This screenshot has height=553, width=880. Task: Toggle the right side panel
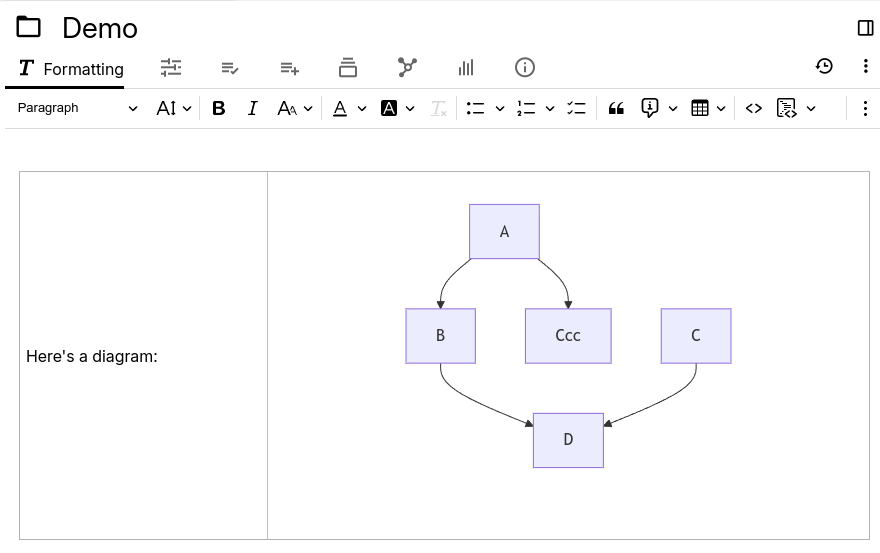pos(866,28)
